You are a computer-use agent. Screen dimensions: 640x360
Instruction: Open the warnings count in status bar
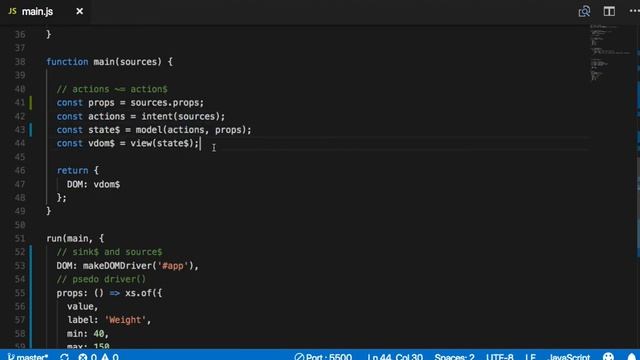coord(110,356)
